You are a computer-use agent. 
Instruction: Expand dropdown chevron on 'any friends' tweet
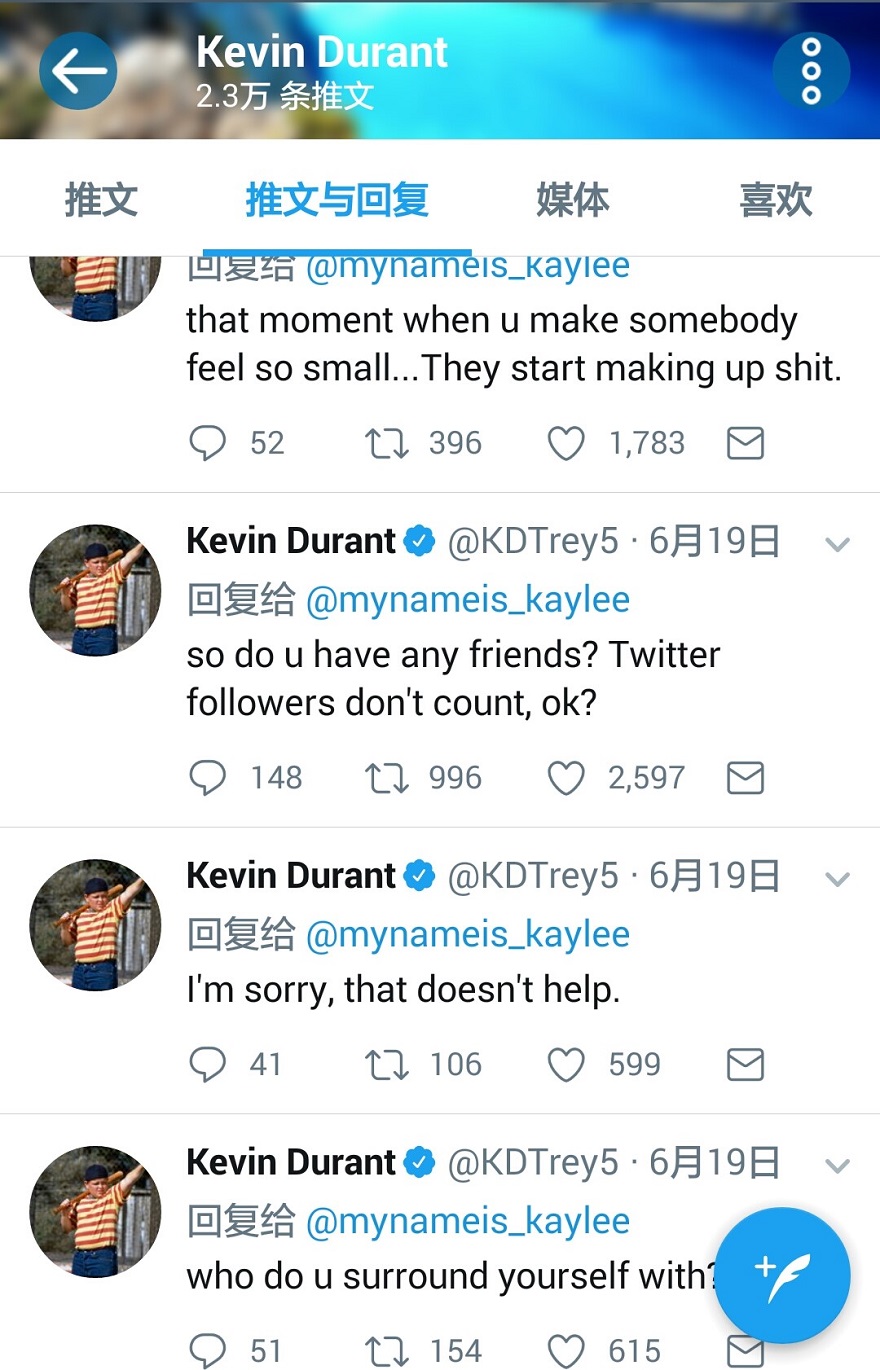coord(837,544)
